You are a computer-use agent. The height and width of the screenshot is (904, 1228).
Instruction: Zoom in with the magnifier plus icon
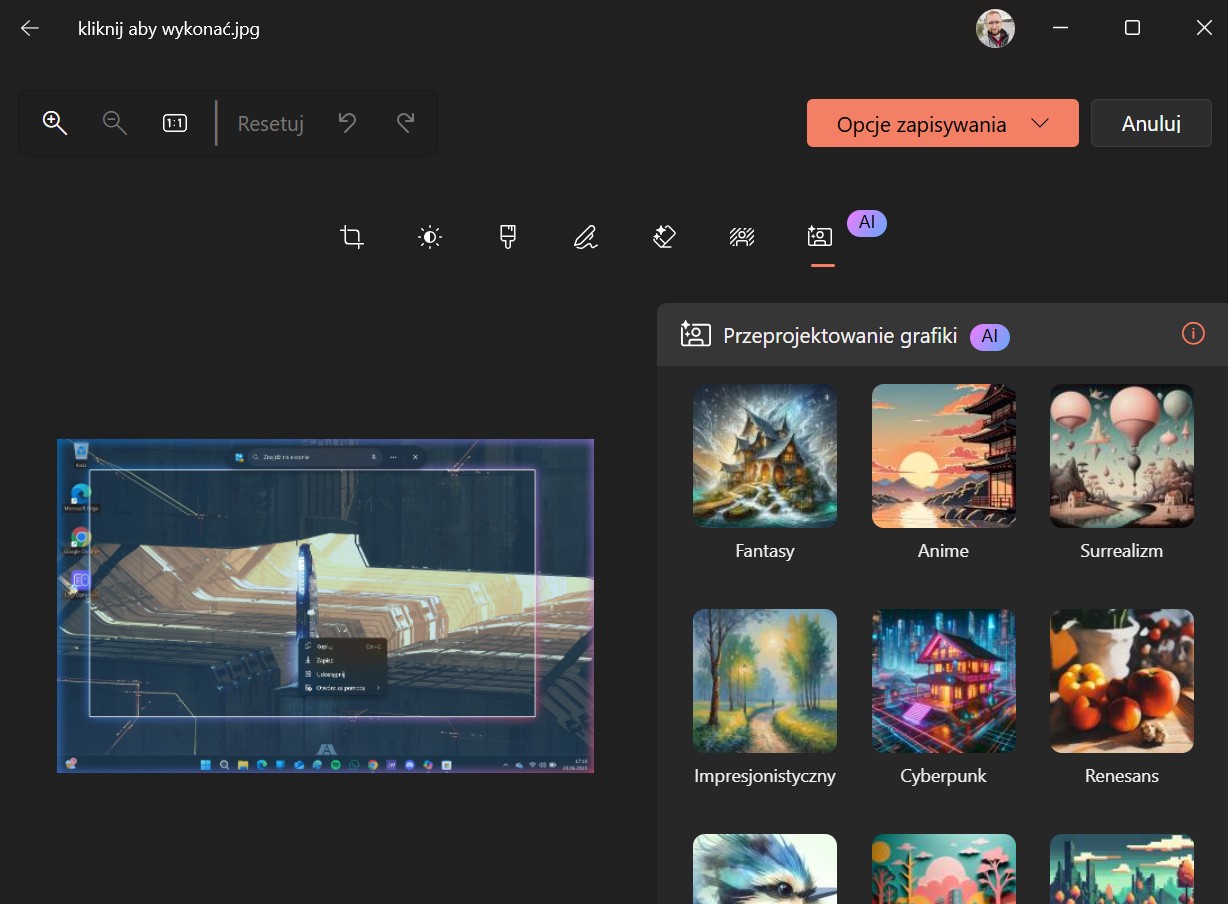[55, 123]
